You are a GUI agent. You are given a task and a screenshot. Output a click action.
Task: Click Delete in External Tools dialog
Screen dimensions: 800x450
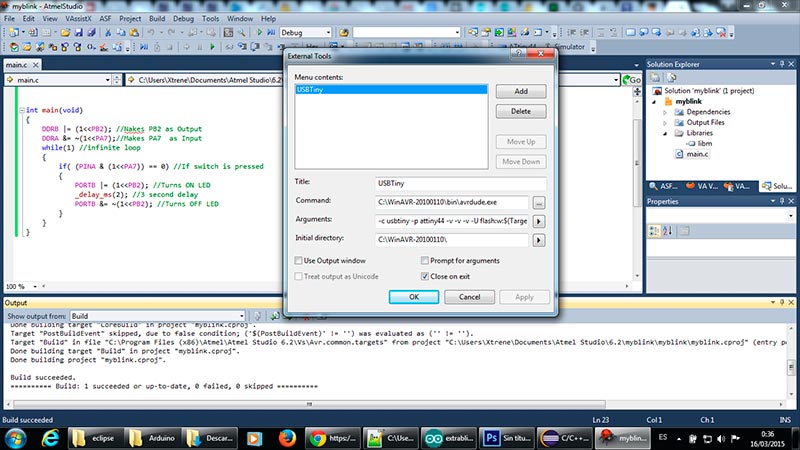pyautogui.click(x=521, y=111)
